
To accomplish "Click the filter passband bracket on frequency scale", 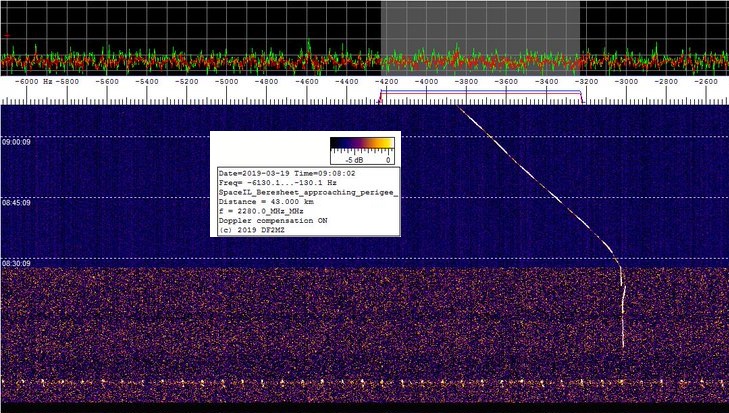I will click(481, 96).
